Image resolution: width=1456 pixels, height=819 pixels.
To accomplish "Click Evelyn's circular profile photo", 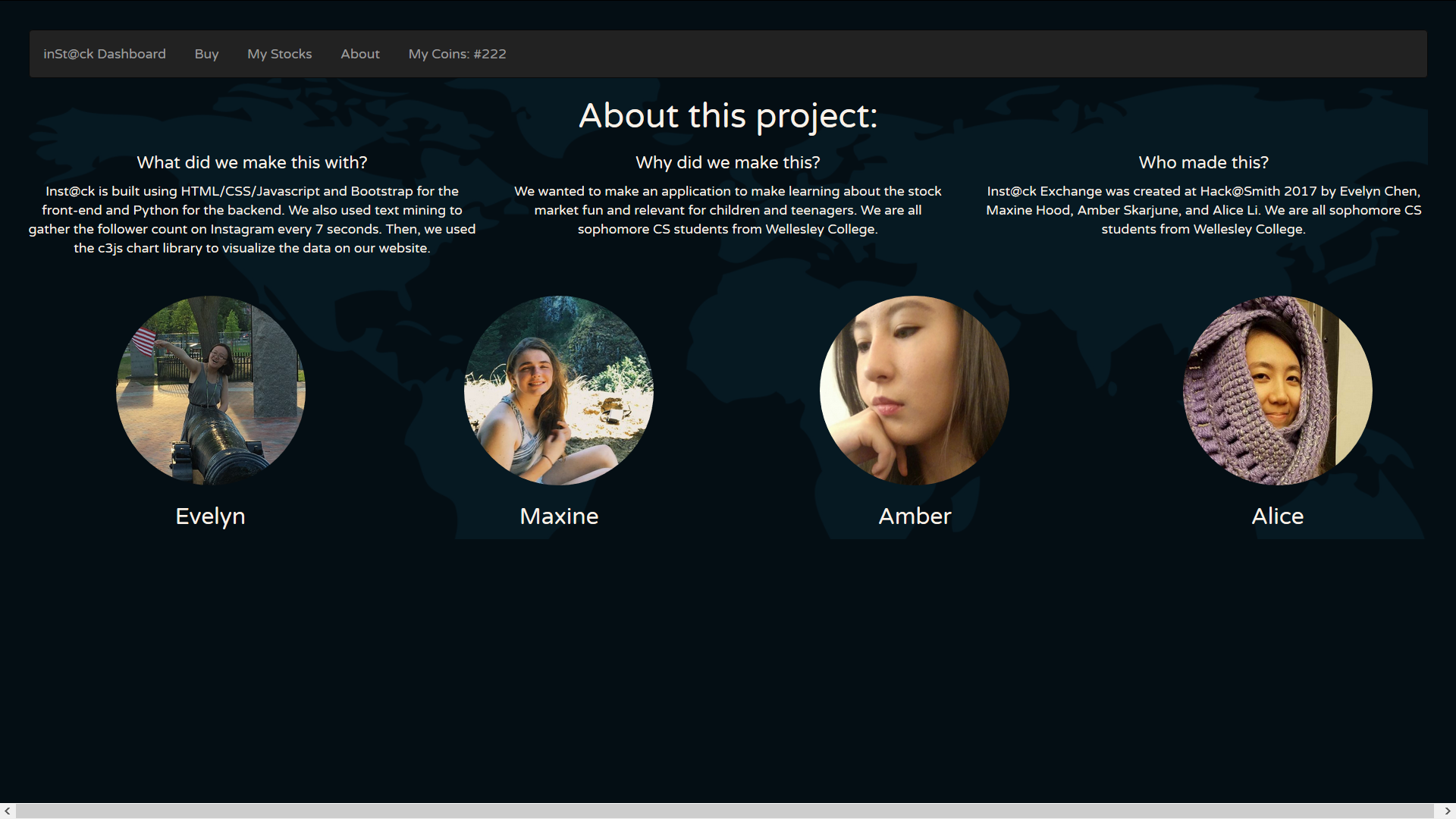I will coord(211,391).
